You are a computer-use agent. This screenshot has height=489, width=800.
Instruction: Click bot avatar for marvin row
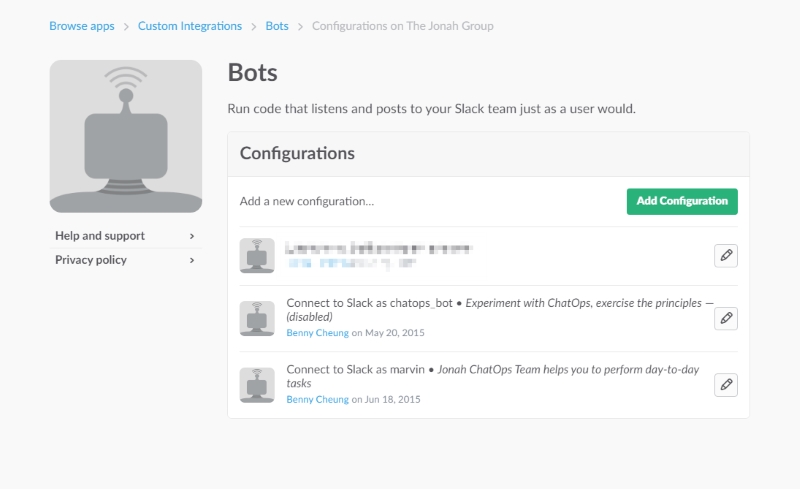257,385
